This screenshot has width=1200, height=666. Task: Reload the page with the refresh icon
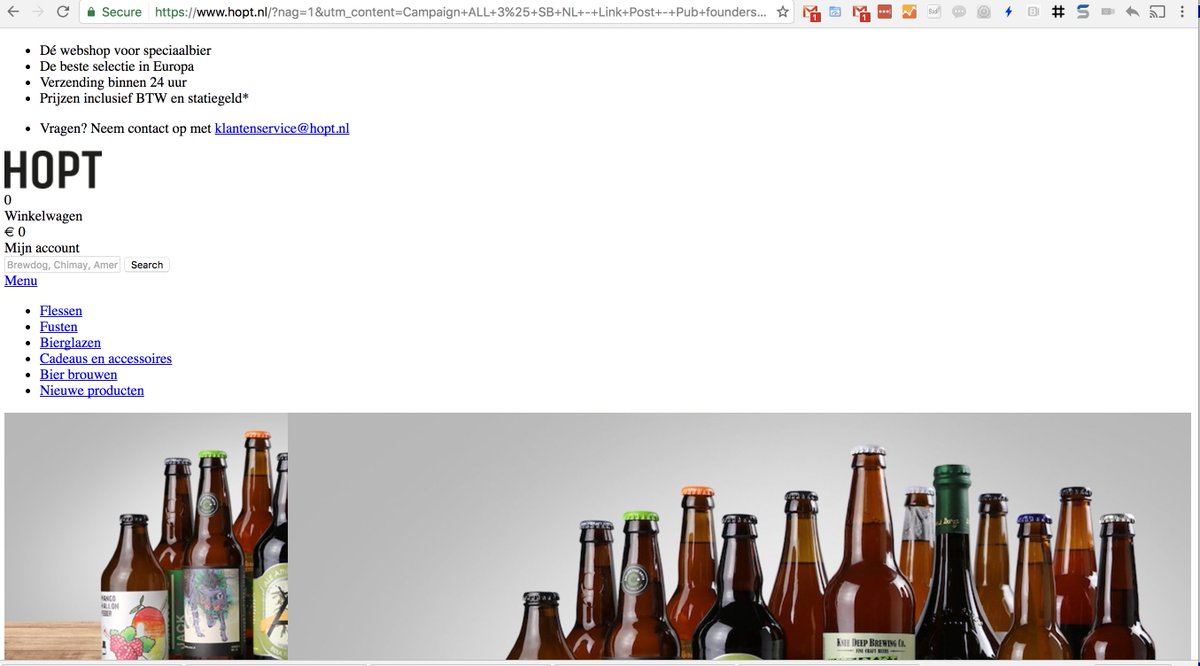click(63, 12)
